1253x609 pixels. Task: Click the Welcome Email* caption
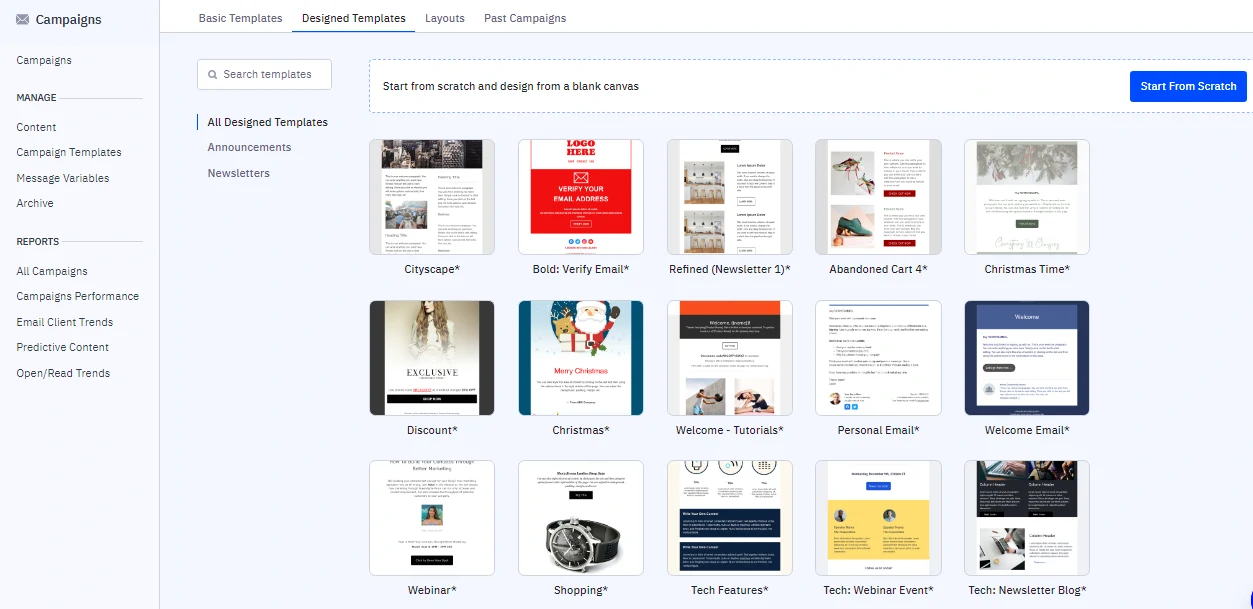coord(1027,430)
